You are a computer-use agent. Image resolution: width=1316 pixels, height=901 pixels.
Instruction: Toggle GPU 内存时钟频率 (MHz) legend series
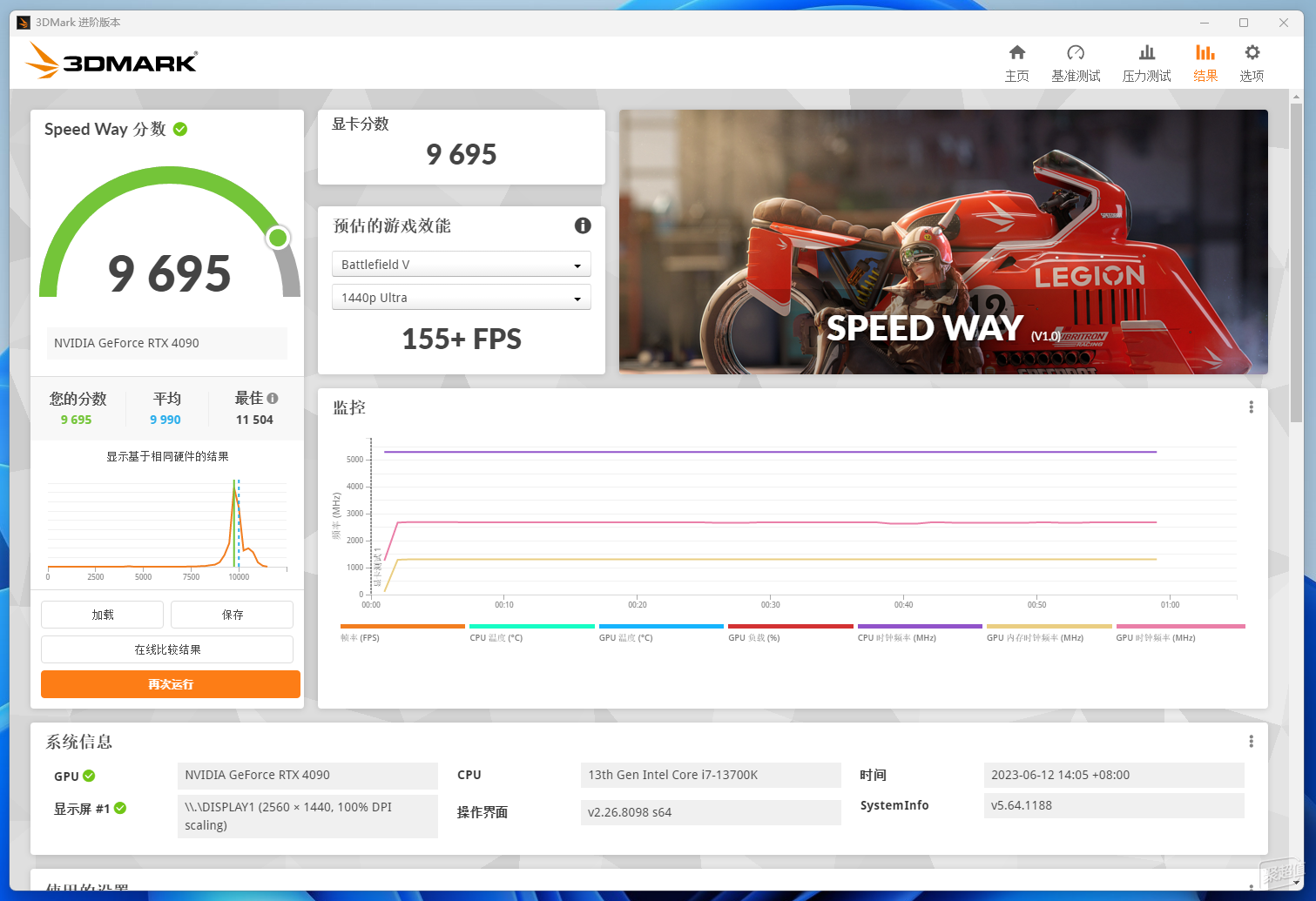click(1049, 634)
